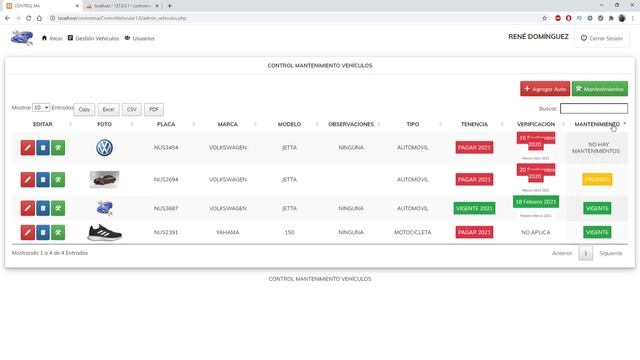Image resolution: width=640 pixels, height=360 pixels.
Task: Export table as CSV
Action: click(x=131, y=109)
